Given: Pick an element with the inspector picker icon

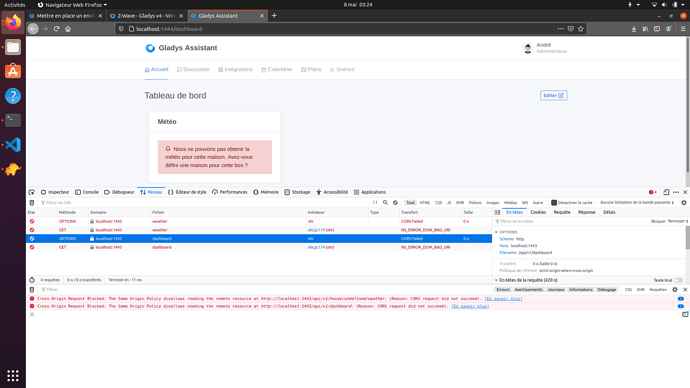Looking at the screenshot, I should point(32,192).
